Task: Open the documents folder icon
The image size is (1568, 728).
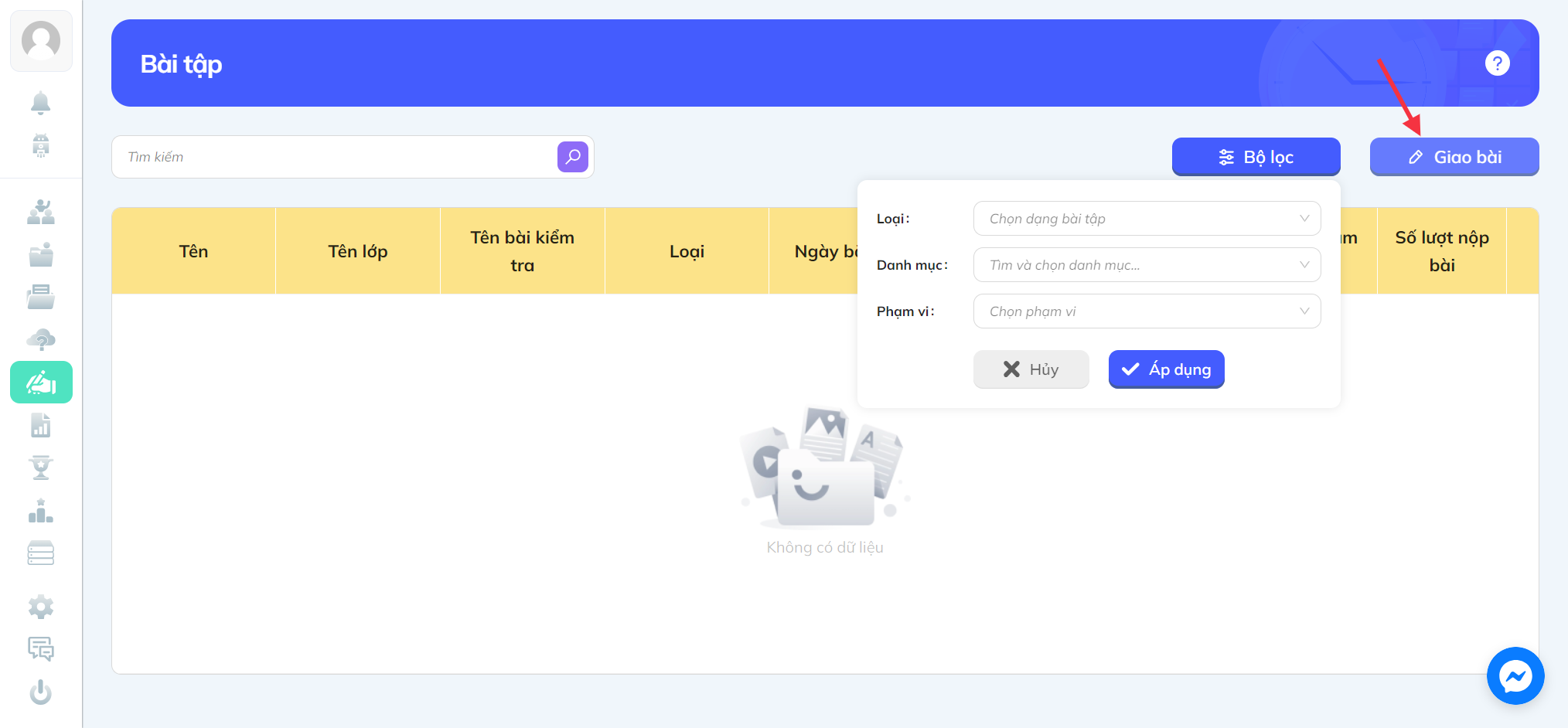Action: tap(41, 297)
